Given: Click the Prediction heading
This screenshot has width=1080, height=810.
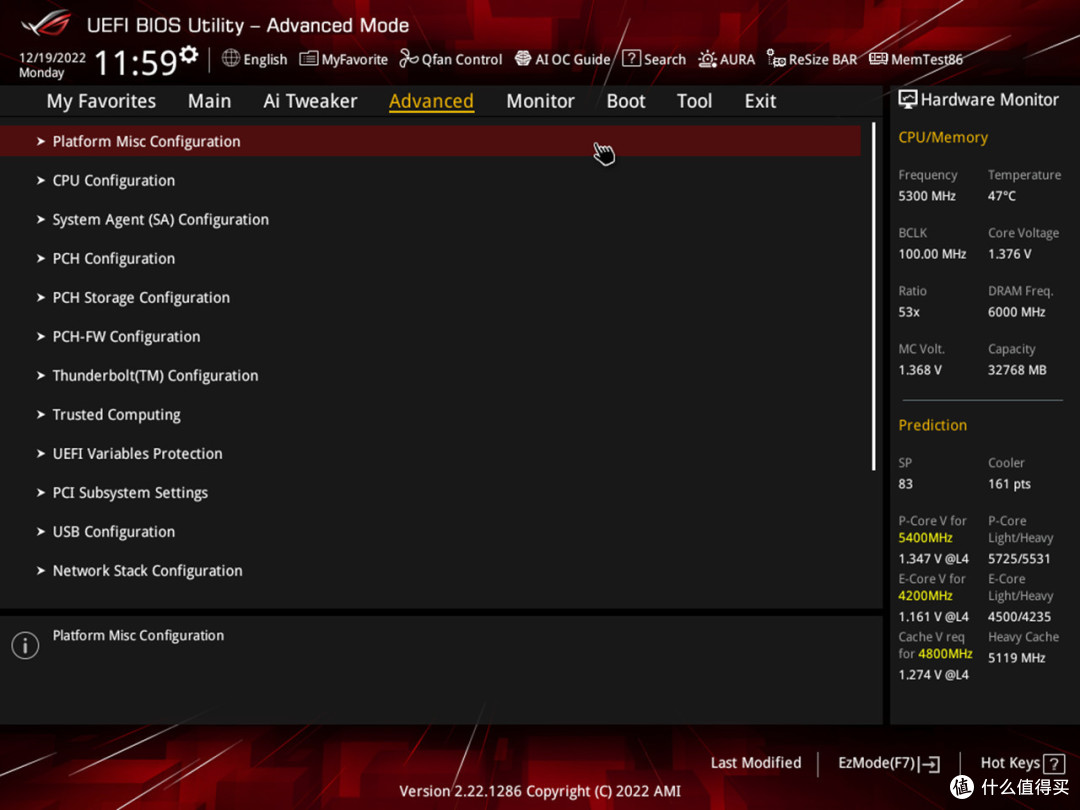Looking at the screenshot, I should click(933, 425).
